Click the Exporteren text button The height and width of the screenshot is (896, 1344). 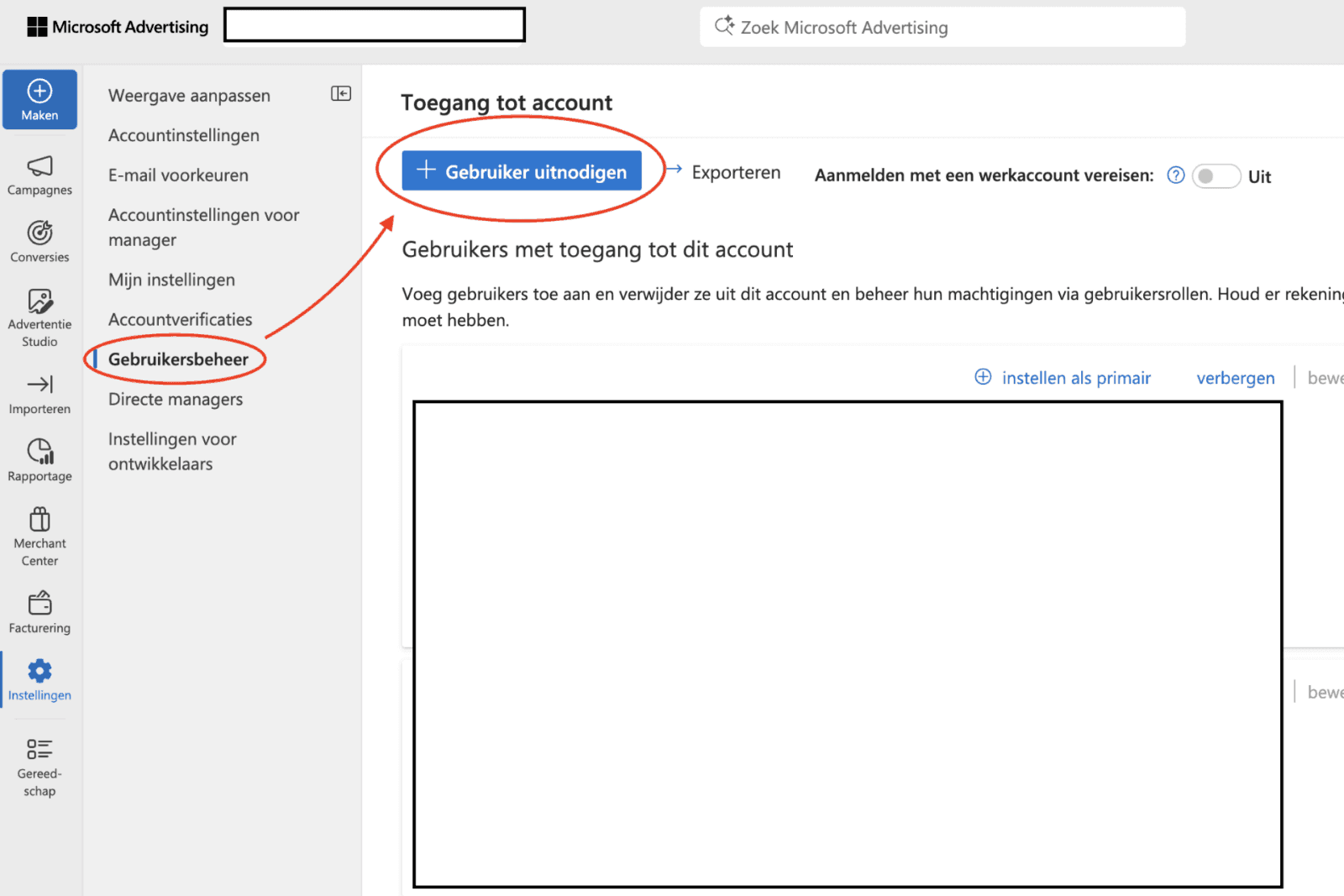click(736, 173)
